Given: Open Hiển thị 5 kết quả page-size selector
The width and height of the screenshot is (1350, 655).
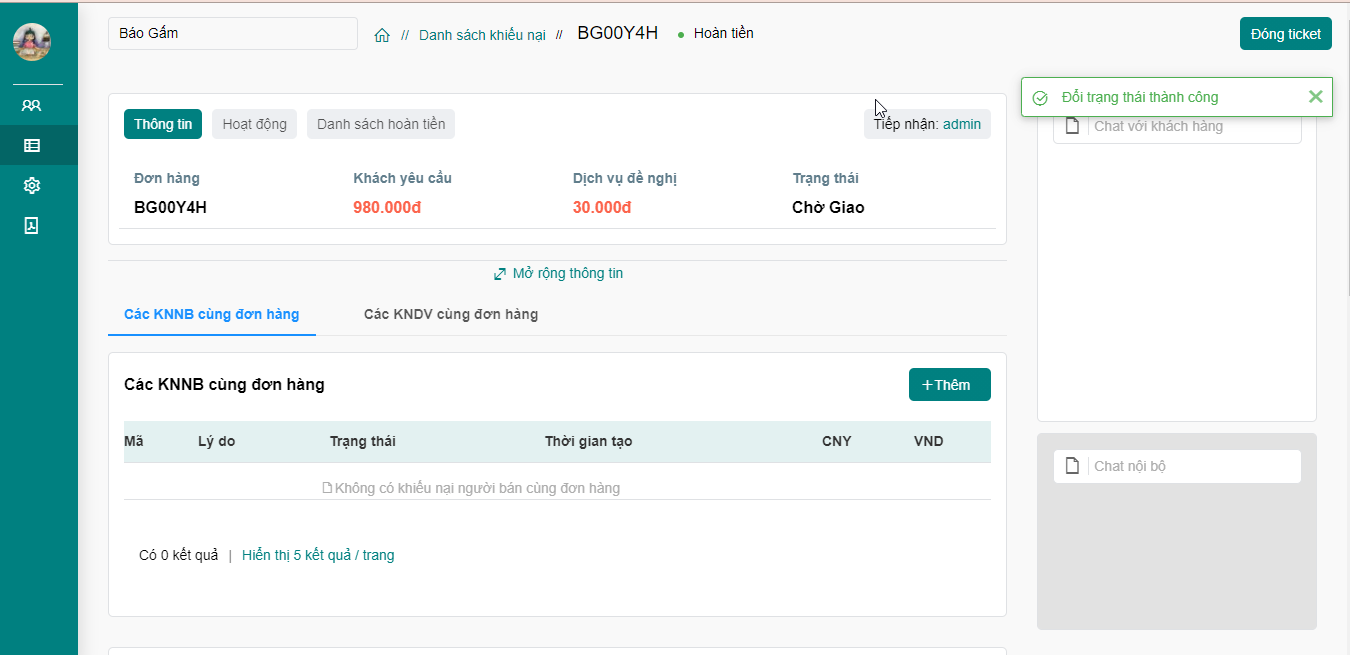Looking at the screenshot, I should click(318, 555).
